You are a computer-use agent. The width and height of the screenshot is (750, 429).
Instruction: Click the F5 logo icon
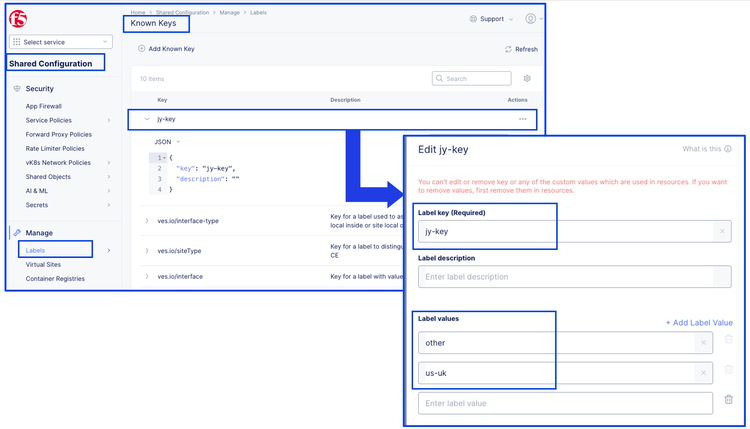[18, 19]
